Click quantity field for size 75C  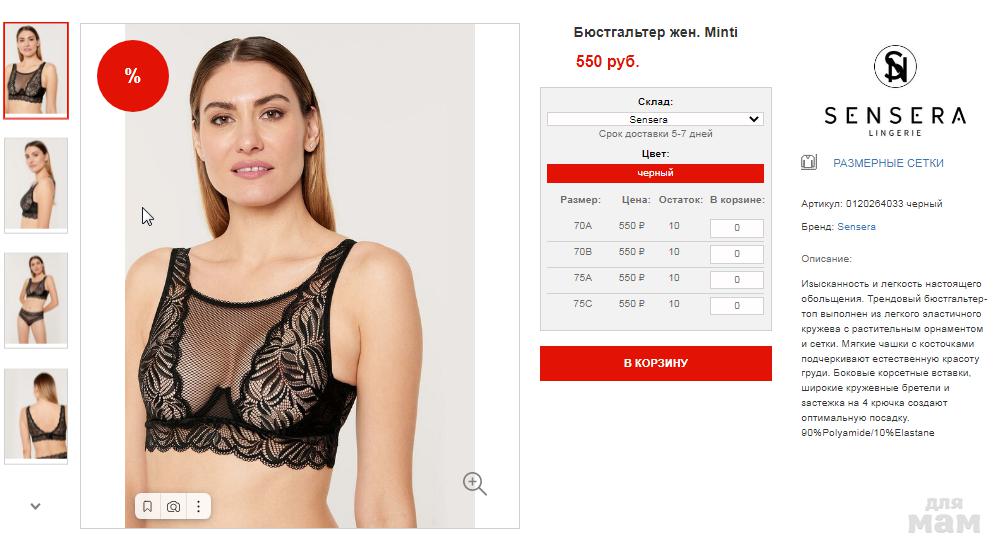point(736,305)
